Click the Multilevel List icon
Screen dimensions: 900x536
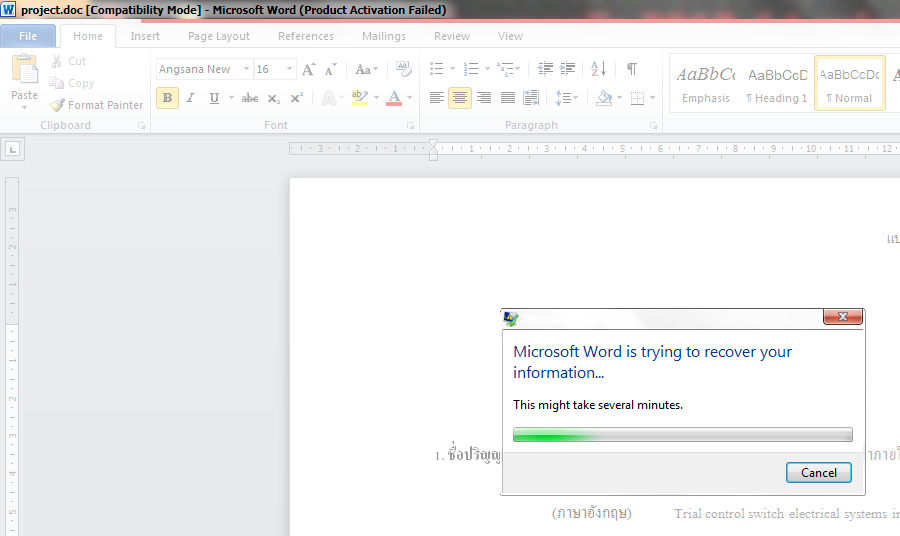coord(505,69)
